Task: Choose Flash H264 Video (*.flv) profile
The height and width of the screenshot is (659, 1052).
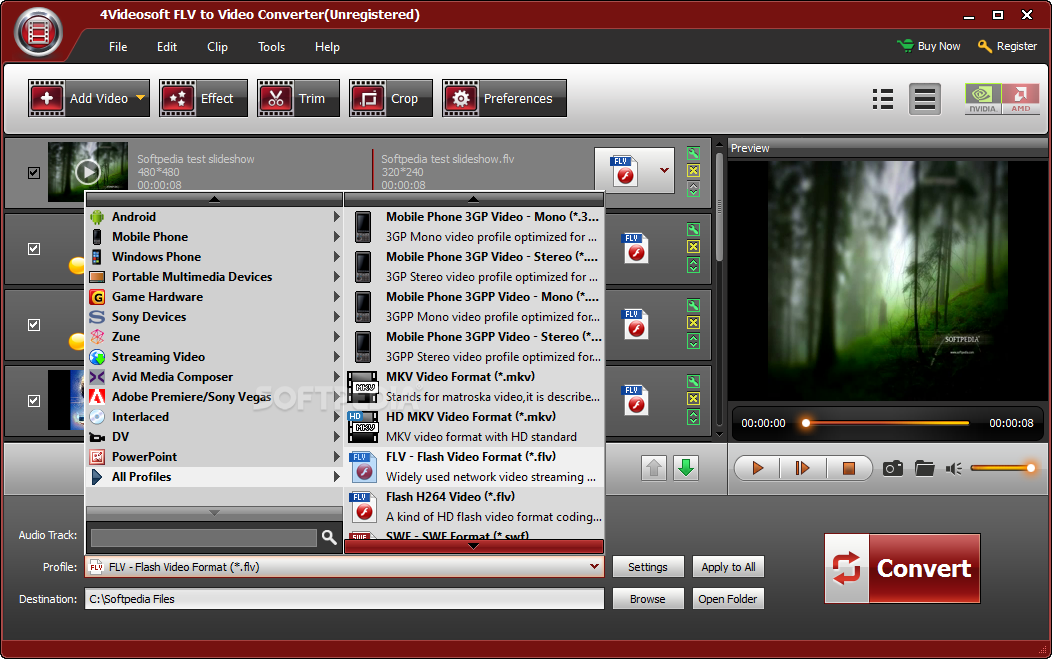Action: 474,507
